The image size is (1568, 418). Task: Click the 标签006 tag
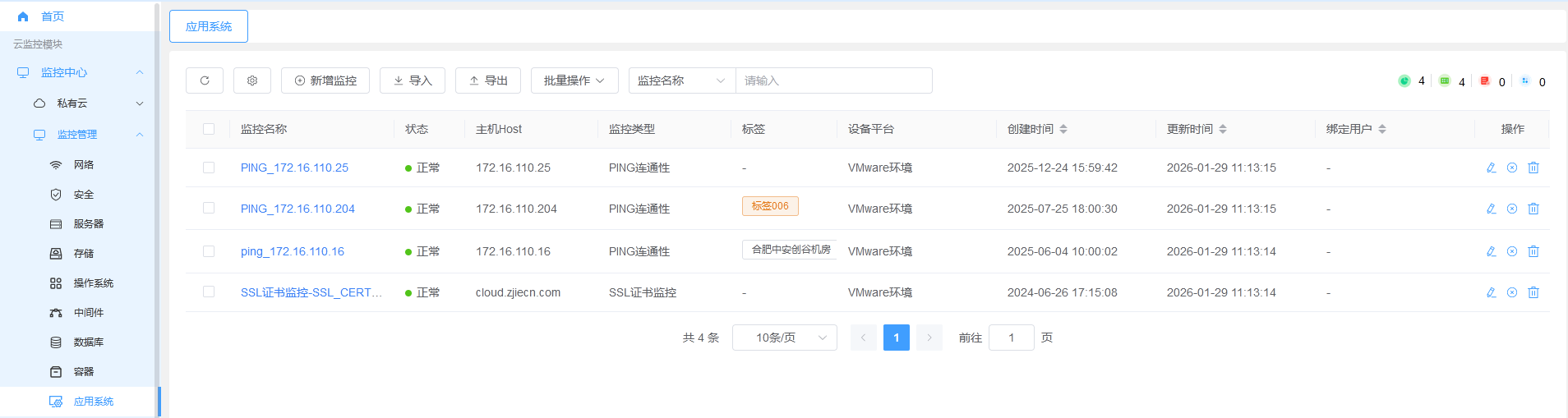click(x=770, y=206)
